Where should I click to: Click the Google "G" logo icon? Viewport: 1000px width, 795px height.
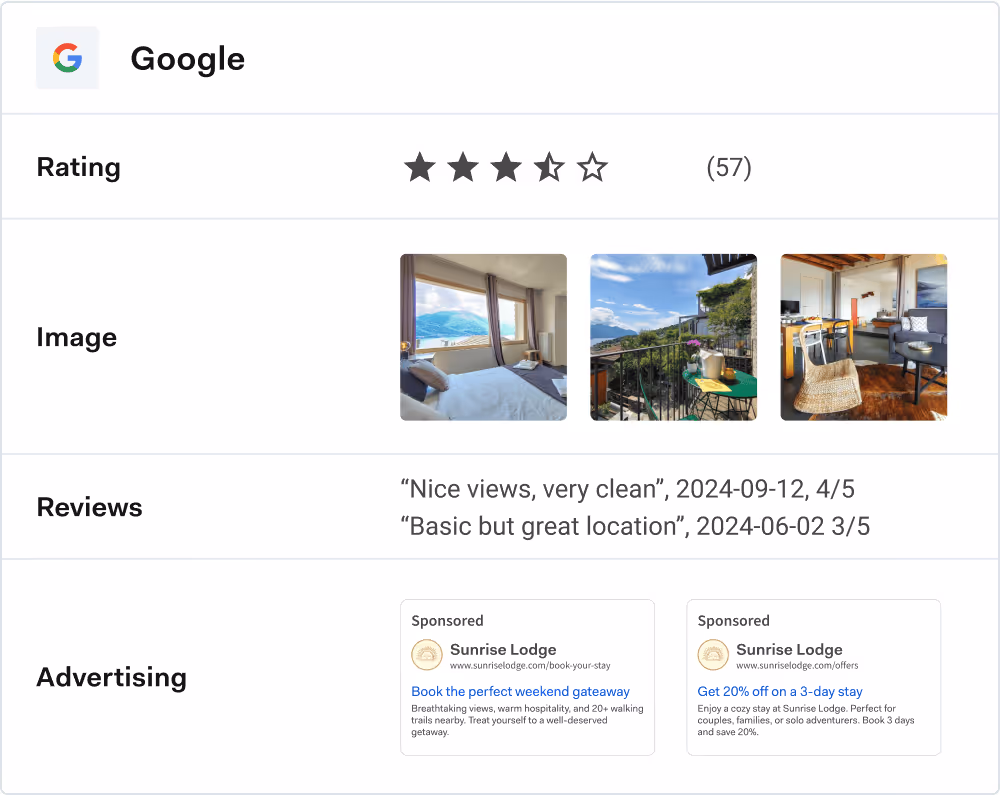tap(67, 58)
